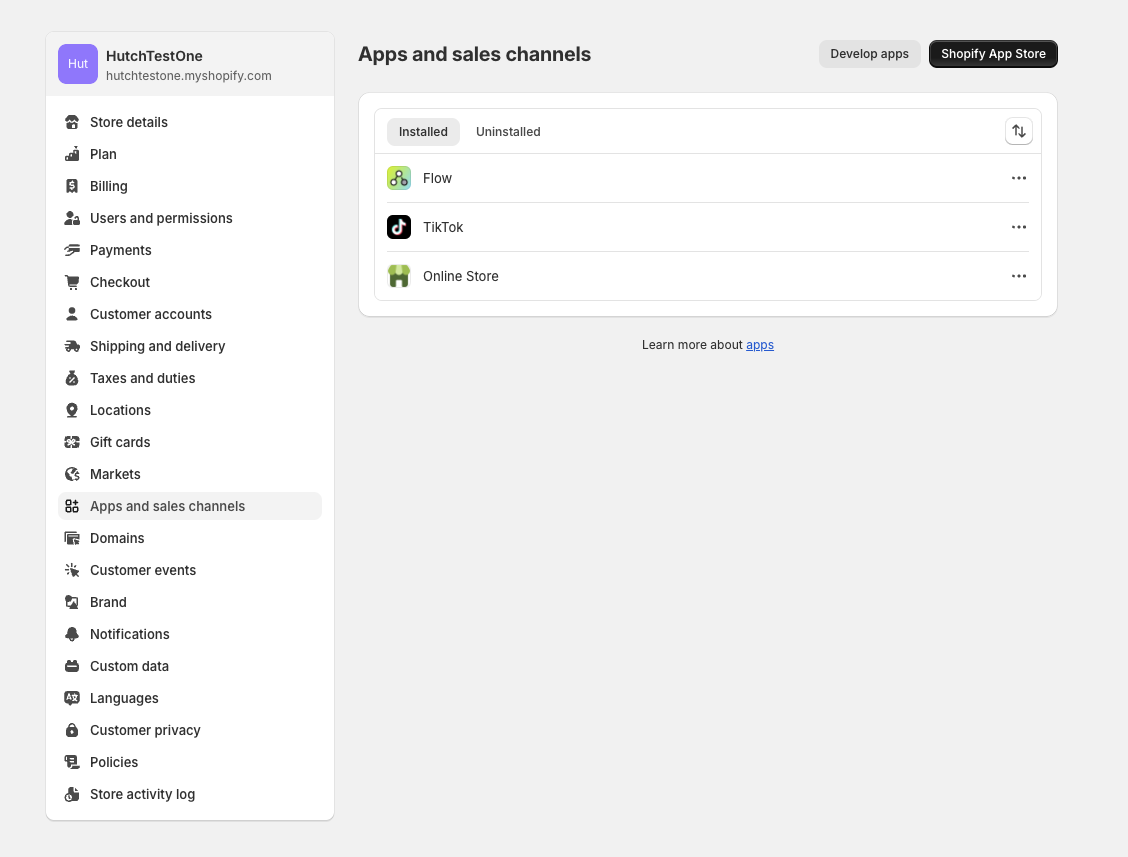Open the Shopify App Store
Screen dimensions: 1128x857
993,54
